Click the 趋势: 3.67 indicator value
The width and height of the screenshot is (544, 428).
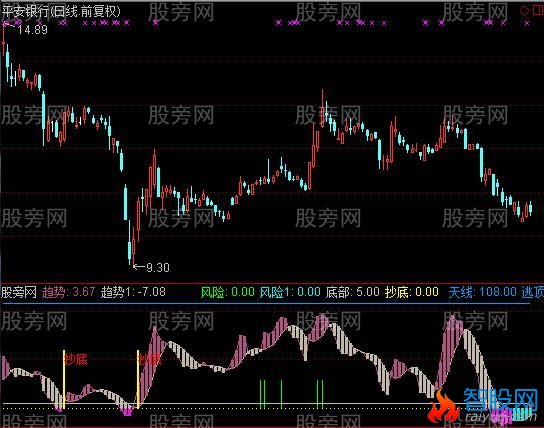pyautogui.click(x=68, y=292)
